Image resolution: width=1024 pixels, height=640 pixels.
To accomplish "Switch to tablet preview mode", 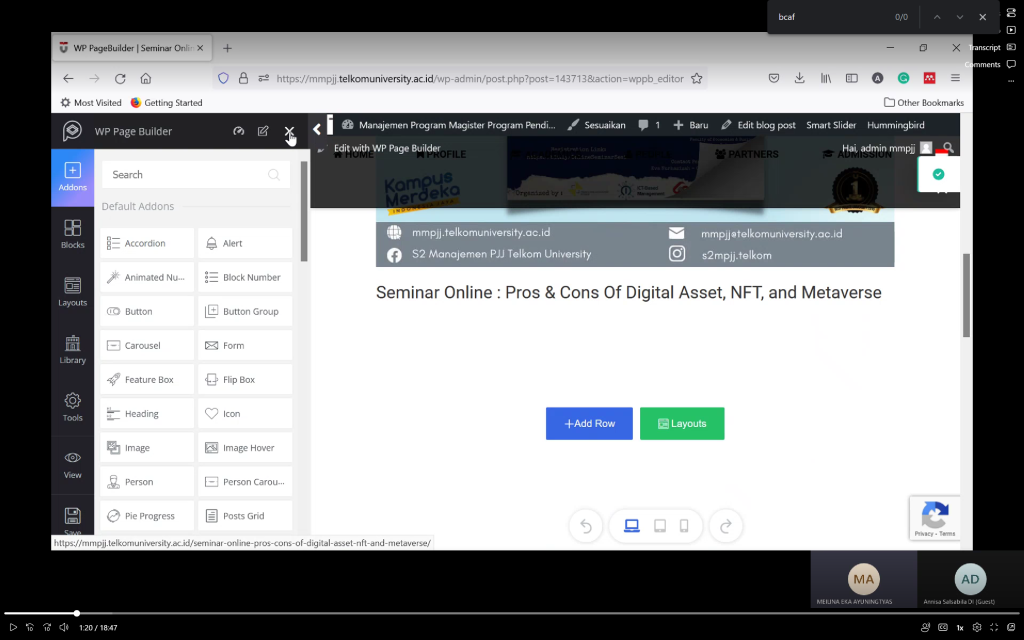I will [660, 526].
